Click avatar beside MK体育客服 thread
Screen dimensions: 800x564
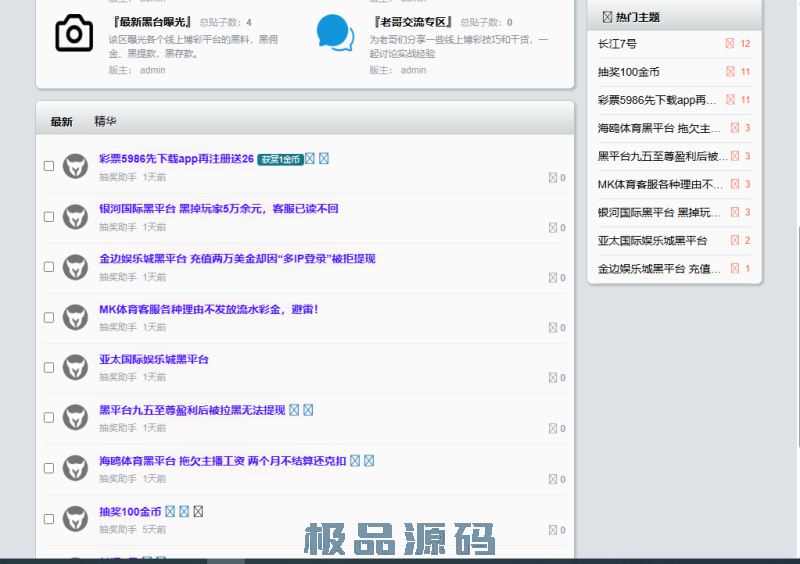tap(76, 317)
